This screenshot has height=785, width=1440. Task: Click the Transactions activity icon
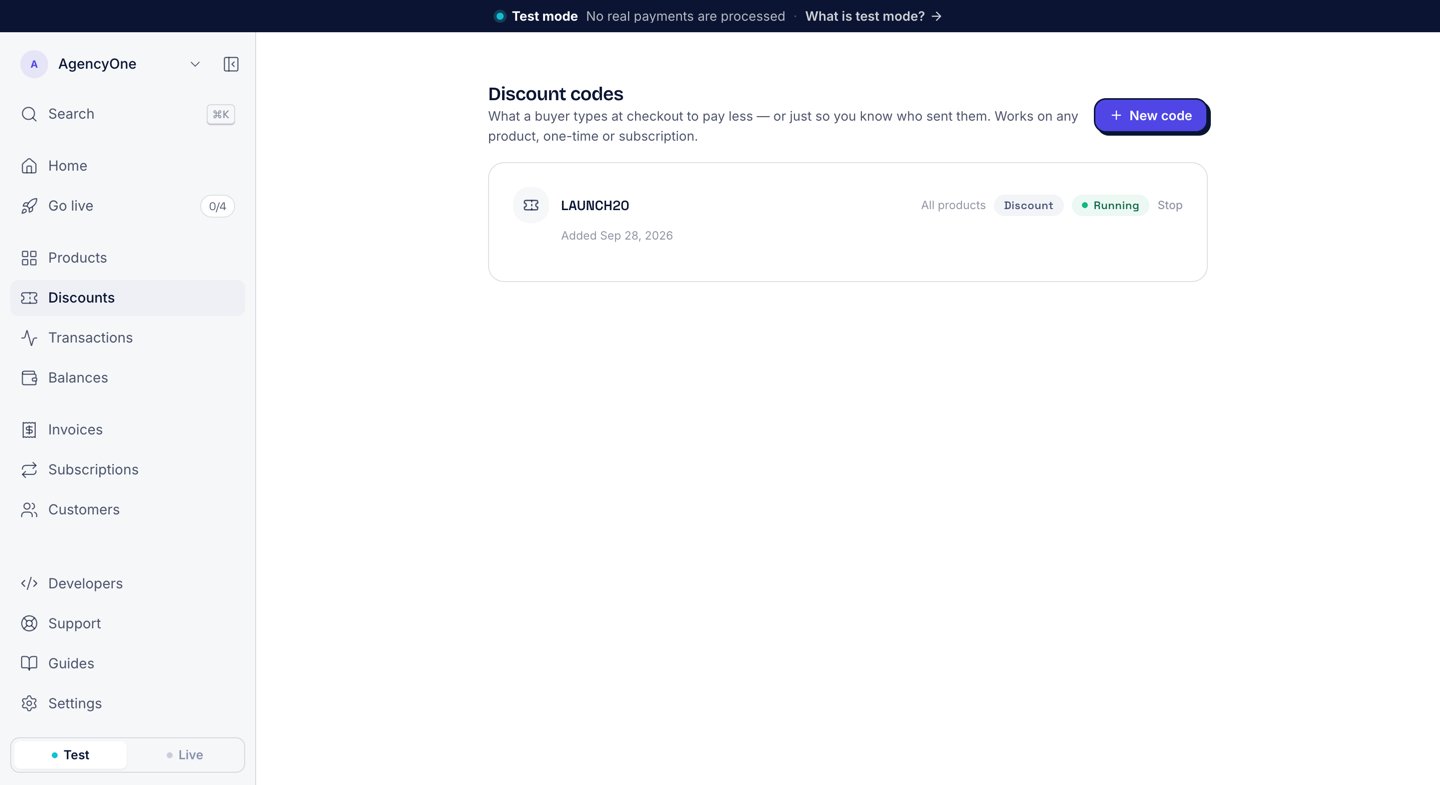[29, 338]
